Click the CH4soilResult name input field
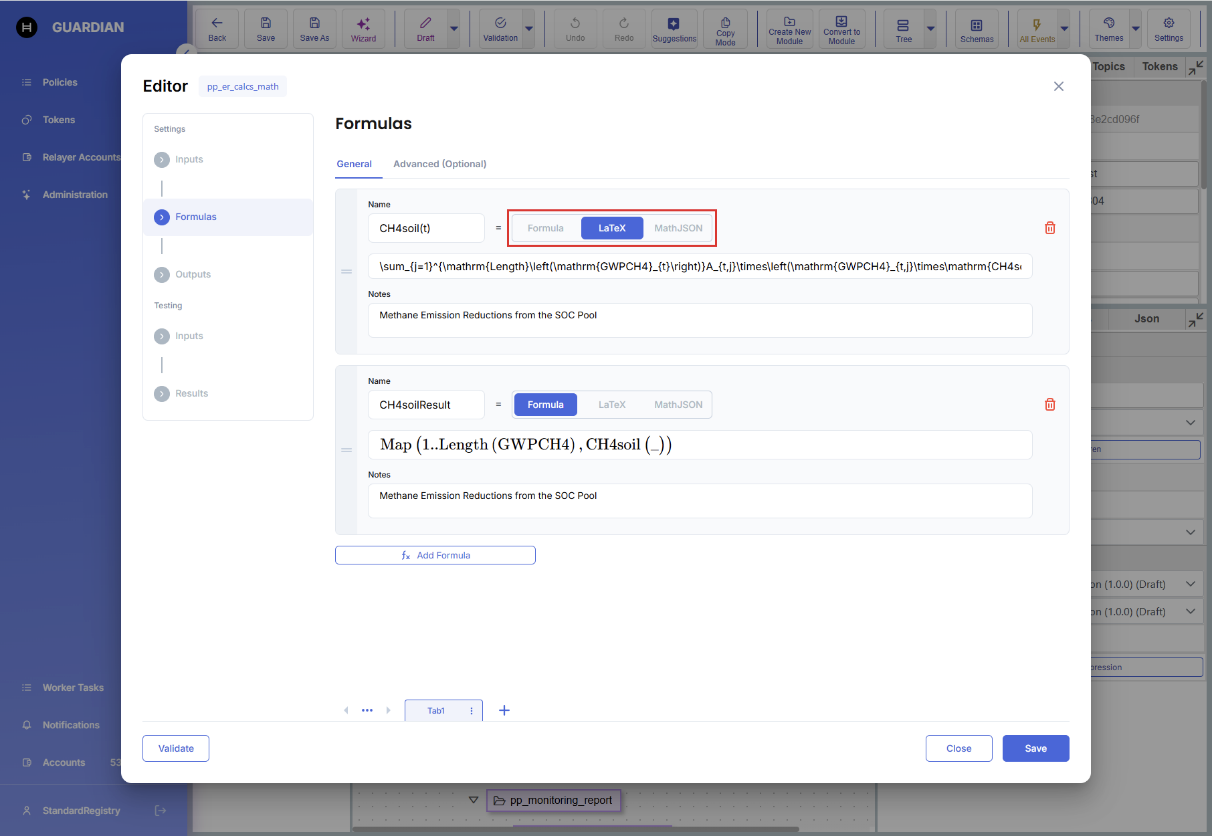The width and height of the screenshot is (1212, 836). point(426,405)
